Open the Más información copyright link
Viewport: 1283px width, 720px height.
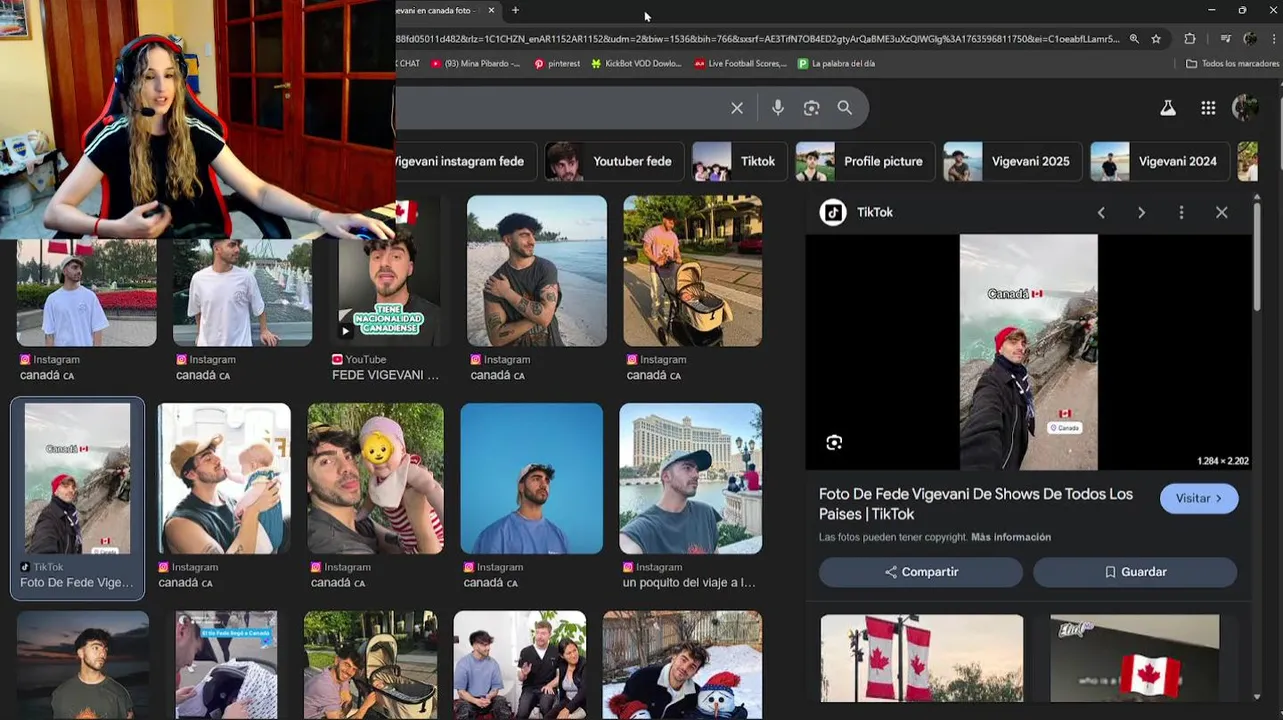point(1011,537)
